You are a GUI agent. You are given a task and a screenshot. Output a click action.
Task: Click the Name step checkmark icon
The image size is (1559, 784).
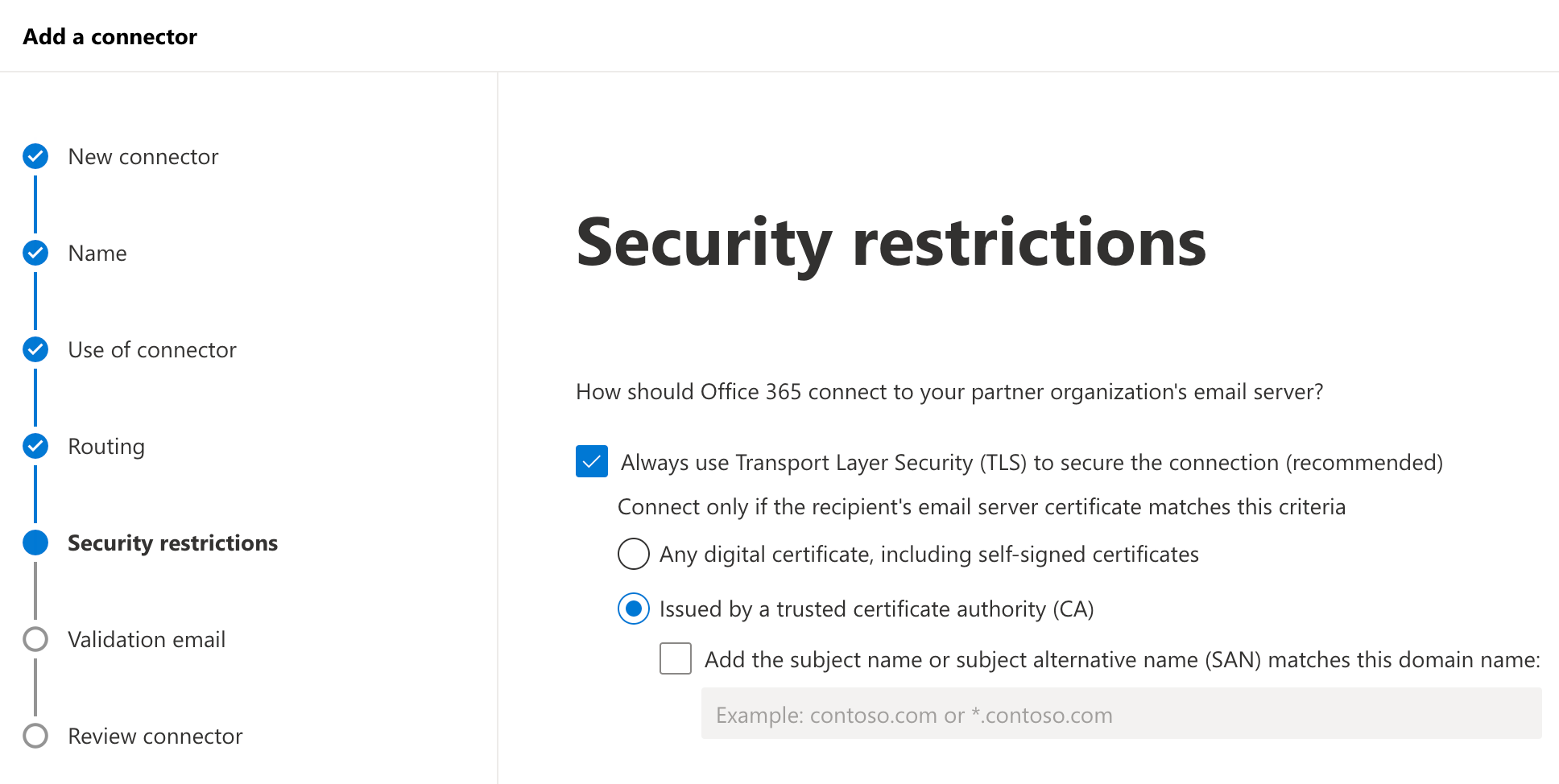(35, 253)
